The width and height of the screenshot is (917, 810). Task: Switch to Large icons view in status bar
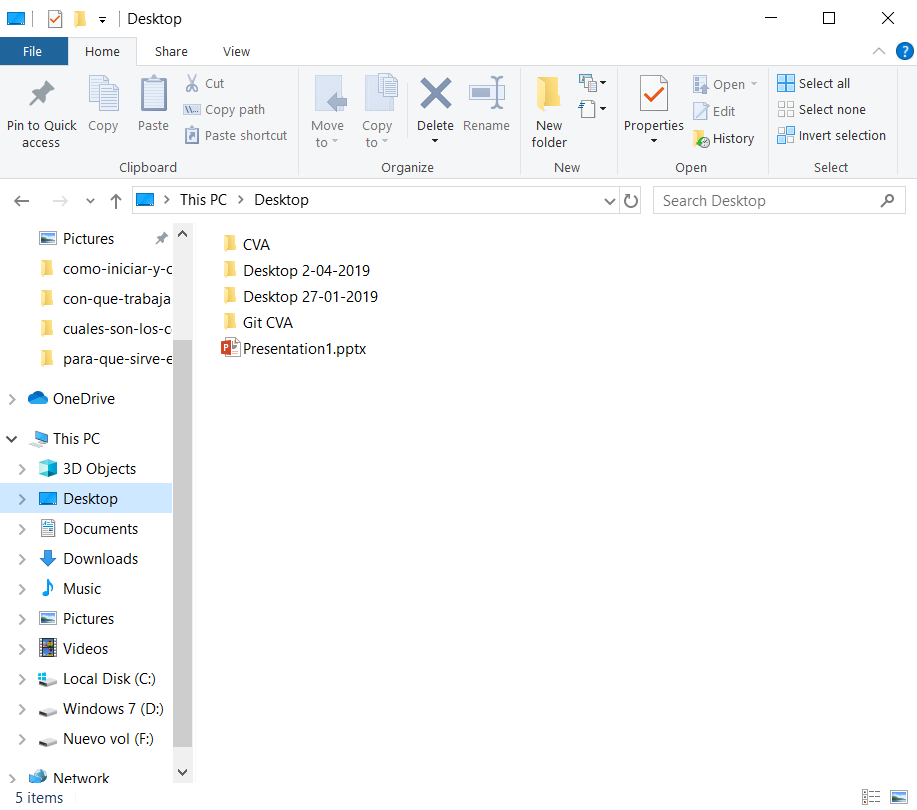coord(899,797)
